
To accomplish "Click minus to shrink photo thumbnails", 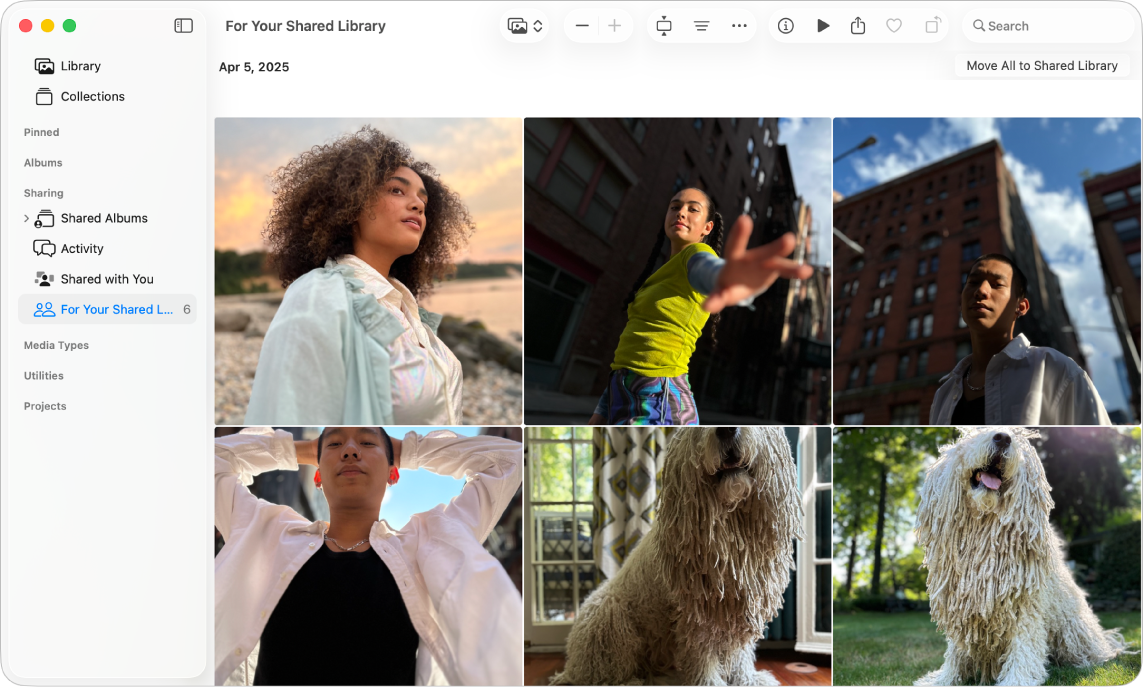I will coord(582,25).
